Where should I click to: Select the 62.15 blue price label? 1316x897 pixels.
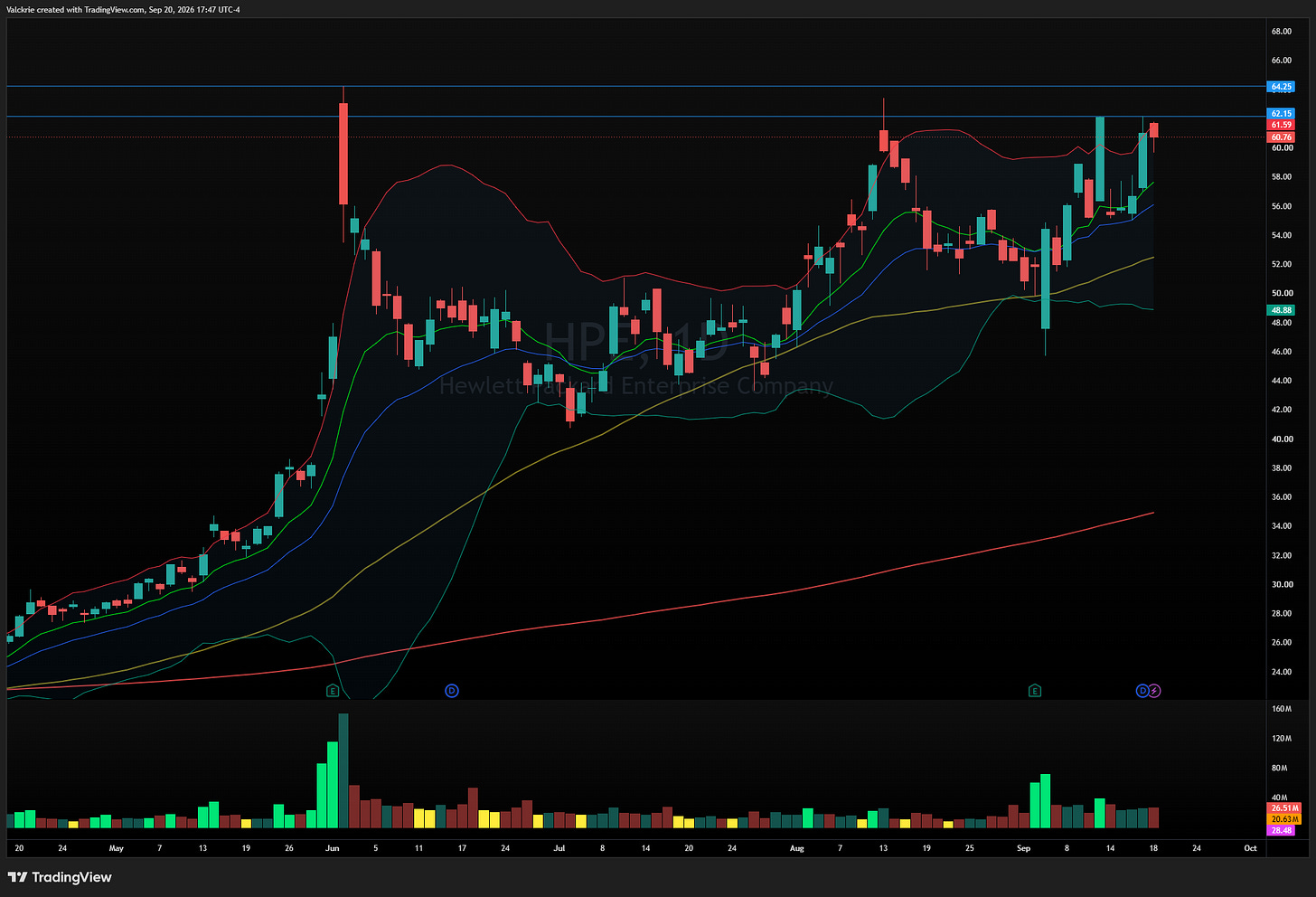click(x=1282, y=114)
